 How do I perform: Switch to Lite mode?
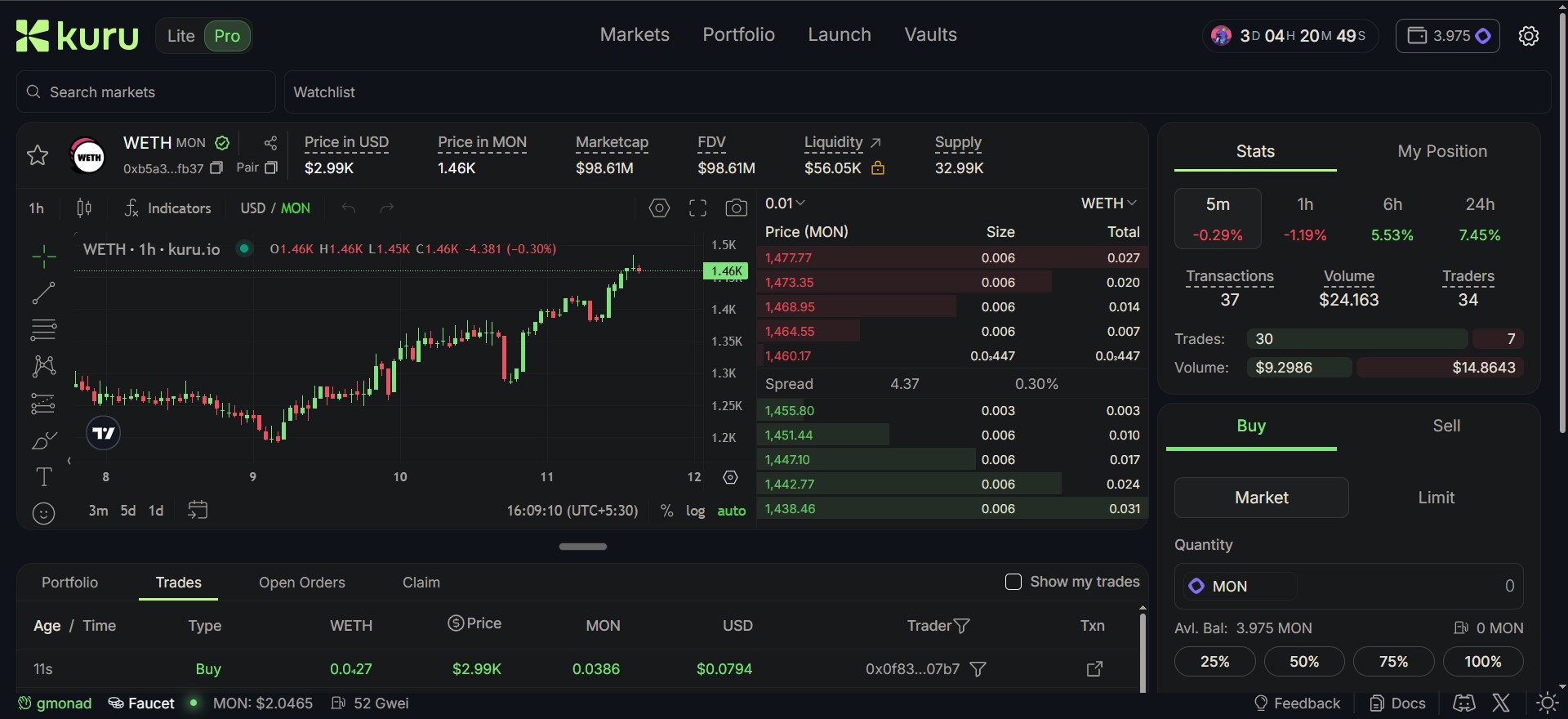click(x=181, y=36)
